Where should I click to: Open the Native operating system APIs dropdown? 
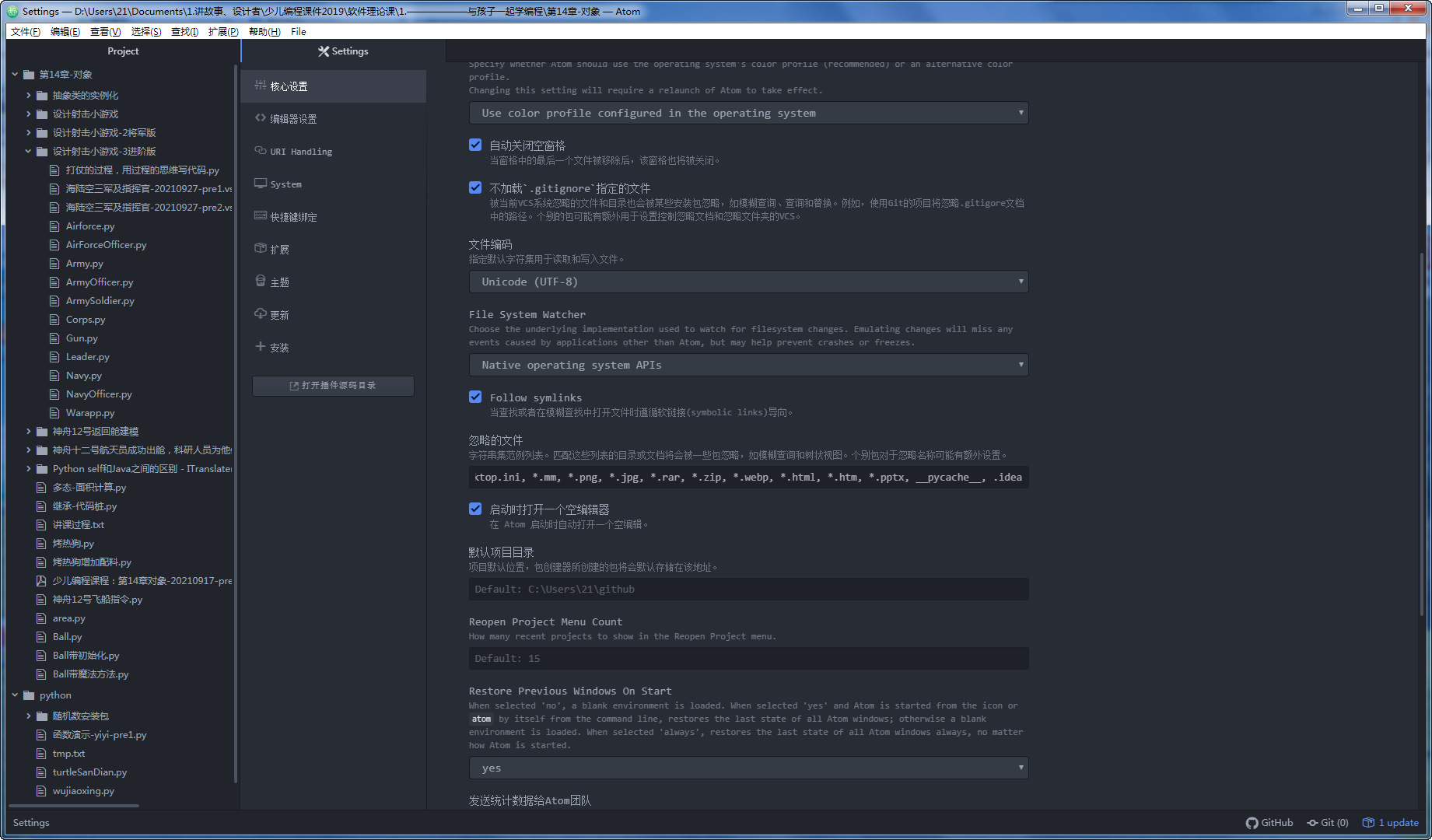pos(748,365)
